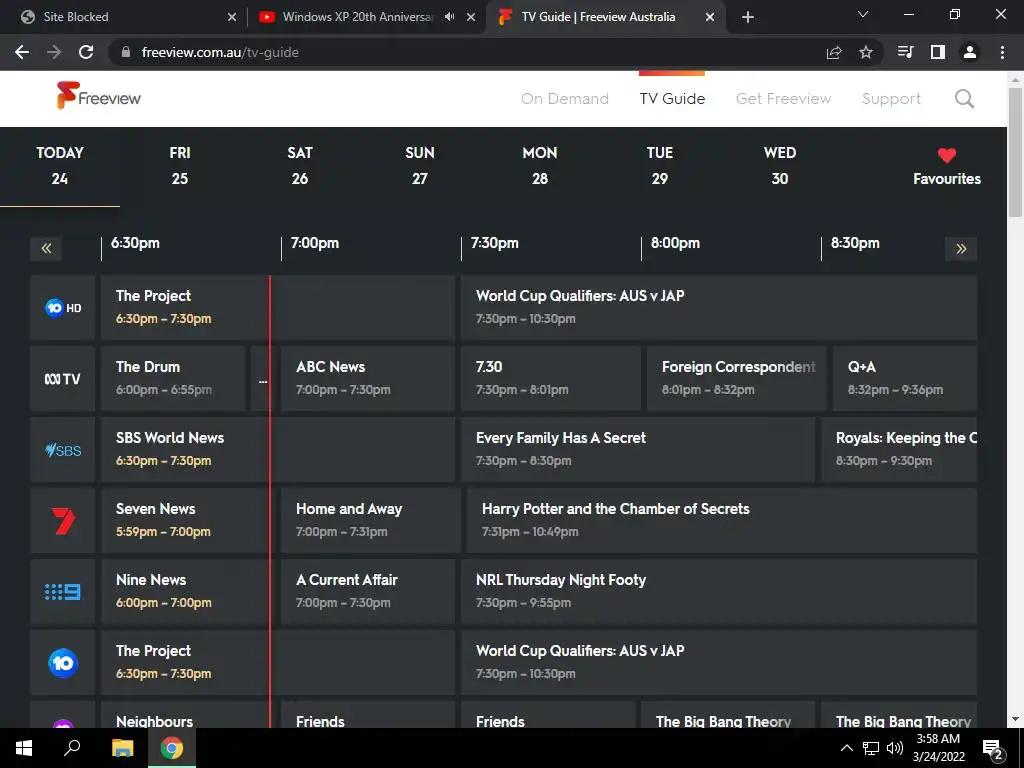Open notification center in taskbar

click(993, 749)
